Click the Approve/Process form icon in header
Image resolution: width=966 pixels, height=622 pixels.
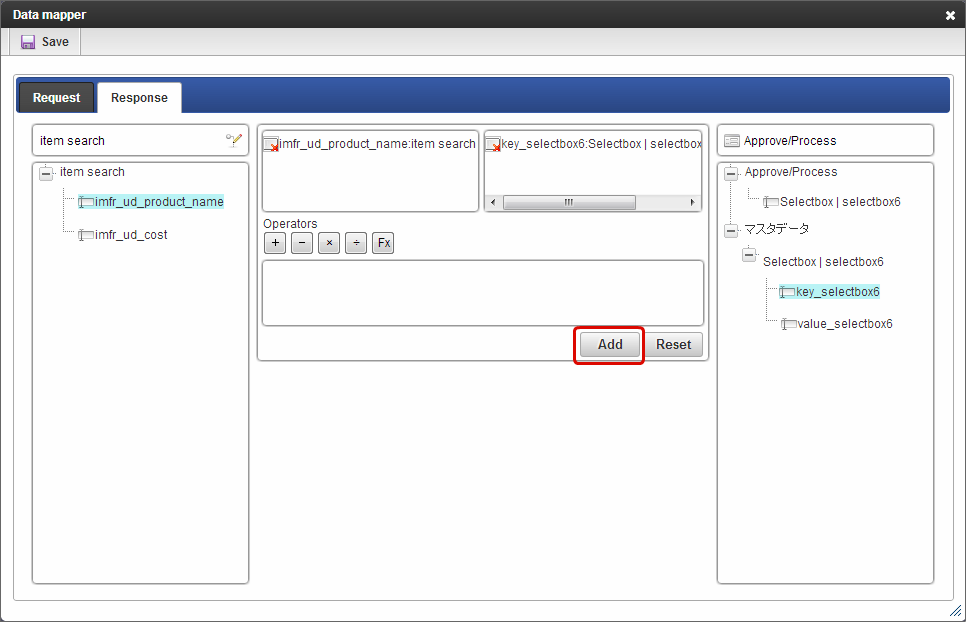pos(732,141)
